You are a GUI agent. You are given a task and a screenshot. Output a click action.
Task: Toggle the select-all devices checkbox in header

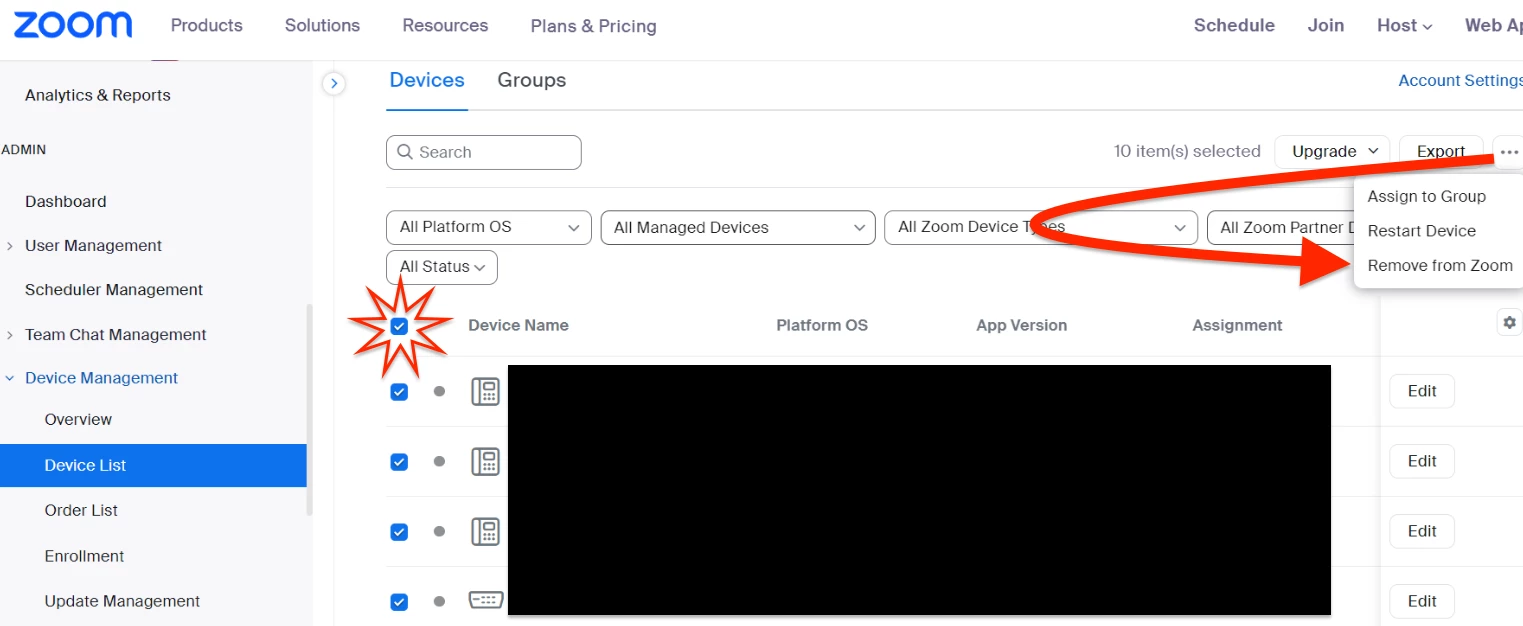[x=399, y=326]
